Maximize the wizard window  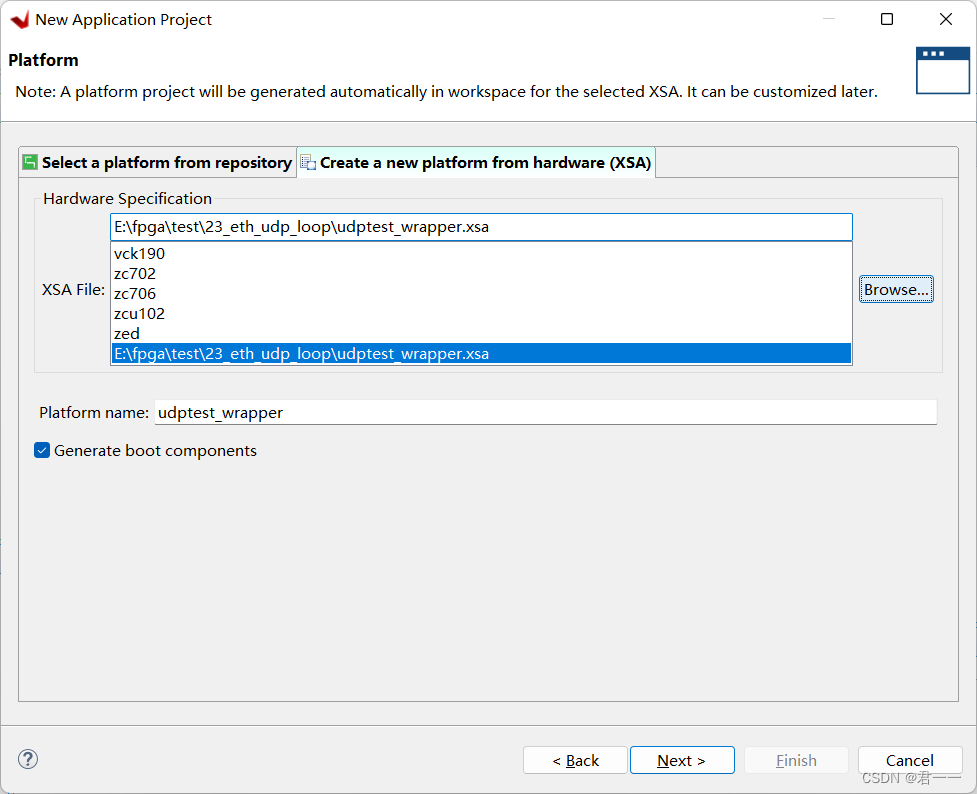[887, 19]
